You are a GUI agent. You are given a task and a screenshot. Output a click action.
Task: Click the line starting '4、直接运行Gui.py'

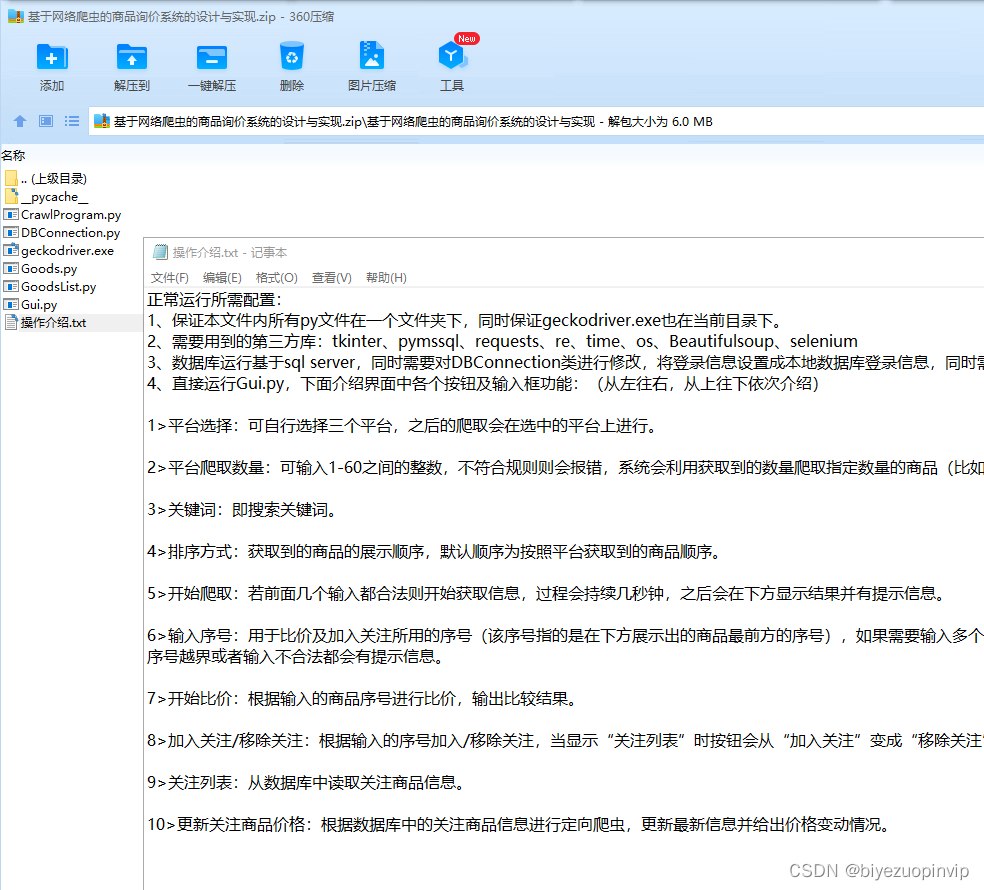483,383
